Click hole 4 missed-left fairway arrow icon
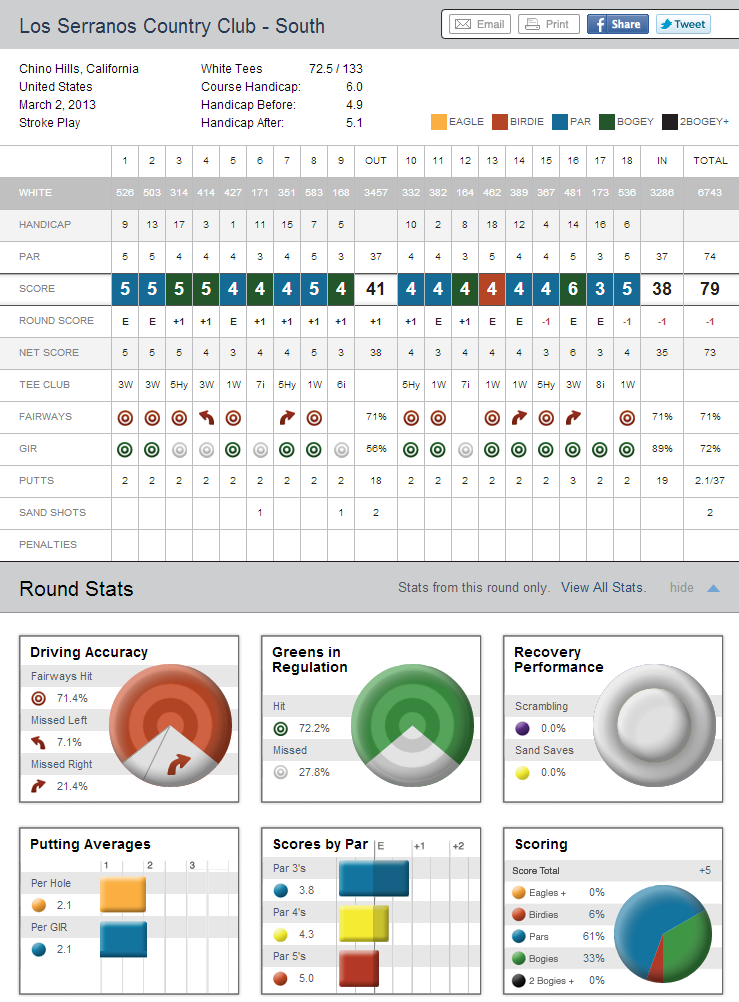This screenshot has height=1002, width=739. 206,416
